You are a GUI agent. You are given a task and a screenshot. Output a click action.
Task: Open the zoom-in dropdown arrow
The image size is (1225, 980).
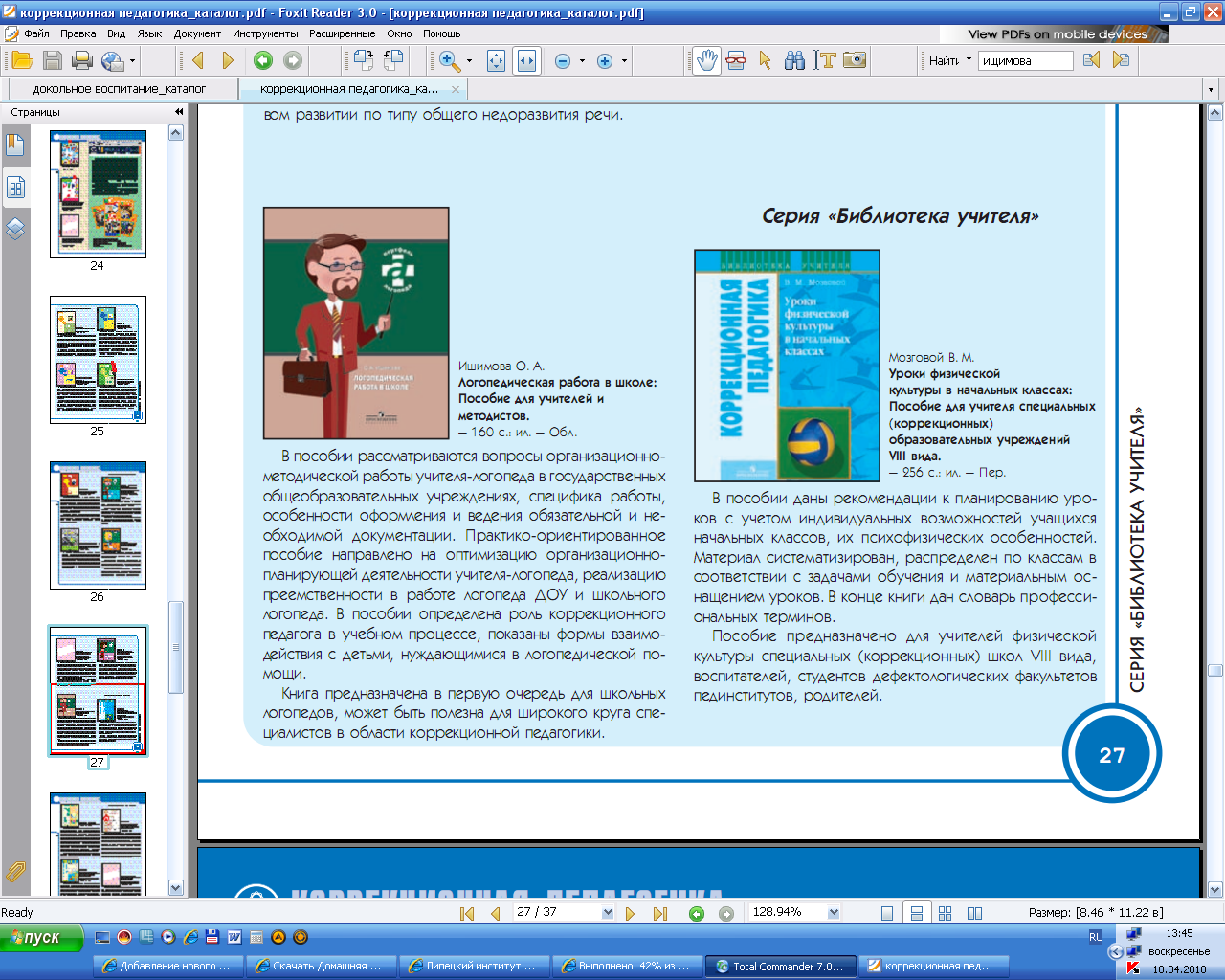click(x=624, y=61)
